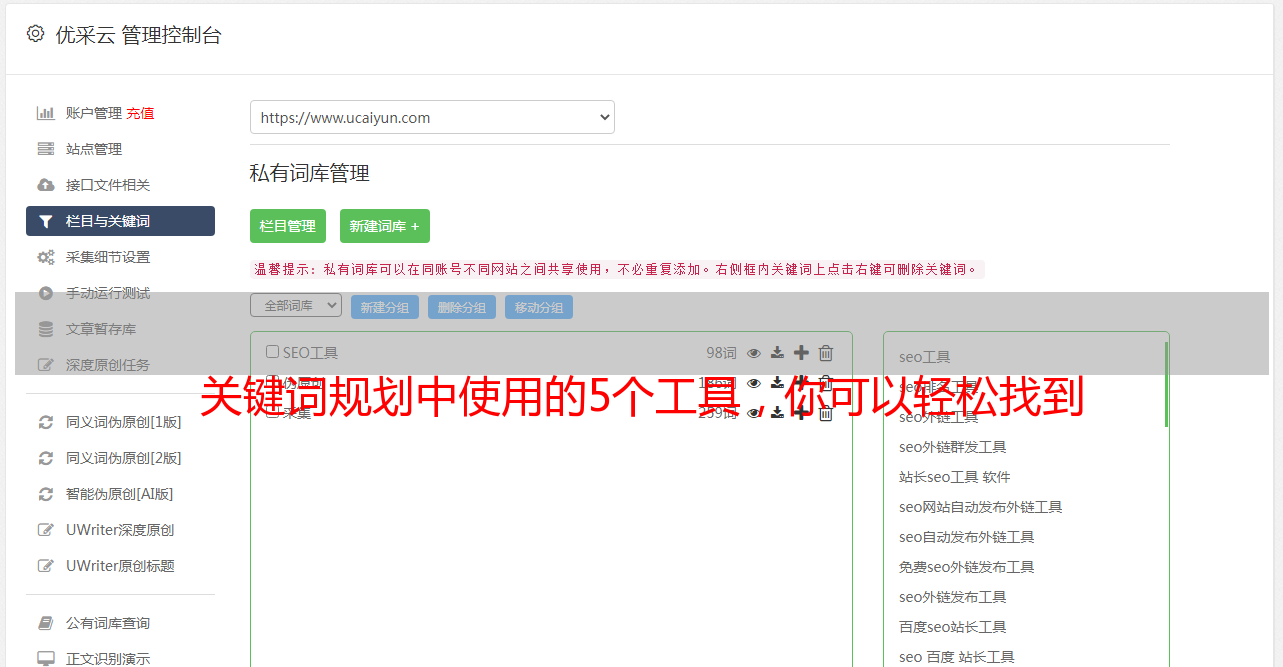Image resolution: width=1283 pixels, height=667 pixels.
Task: Click the download icon in SEO工具 row
Action: [777, 353]
